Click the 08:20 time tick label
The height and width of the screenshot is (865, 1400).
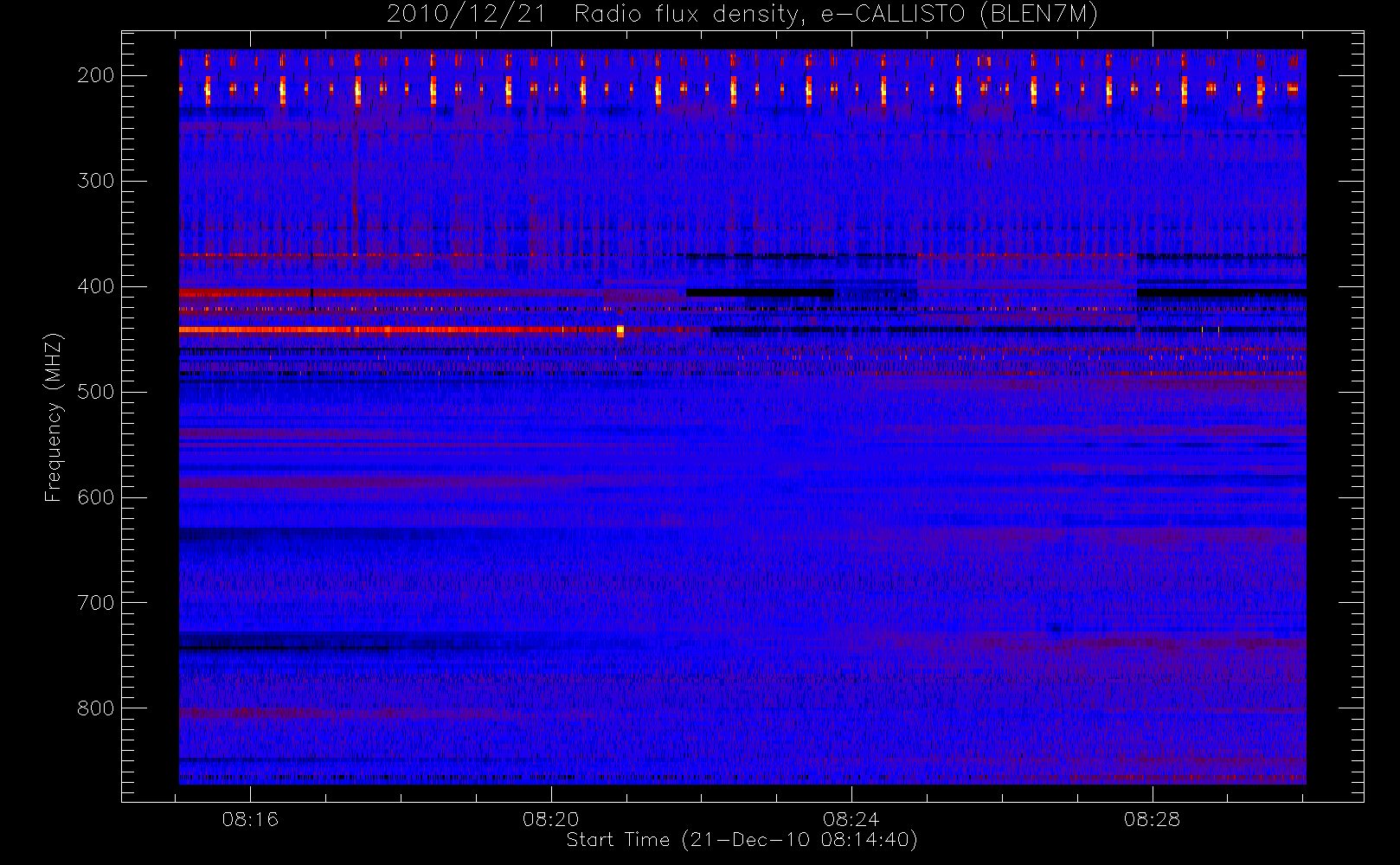(x=551, y=819)
